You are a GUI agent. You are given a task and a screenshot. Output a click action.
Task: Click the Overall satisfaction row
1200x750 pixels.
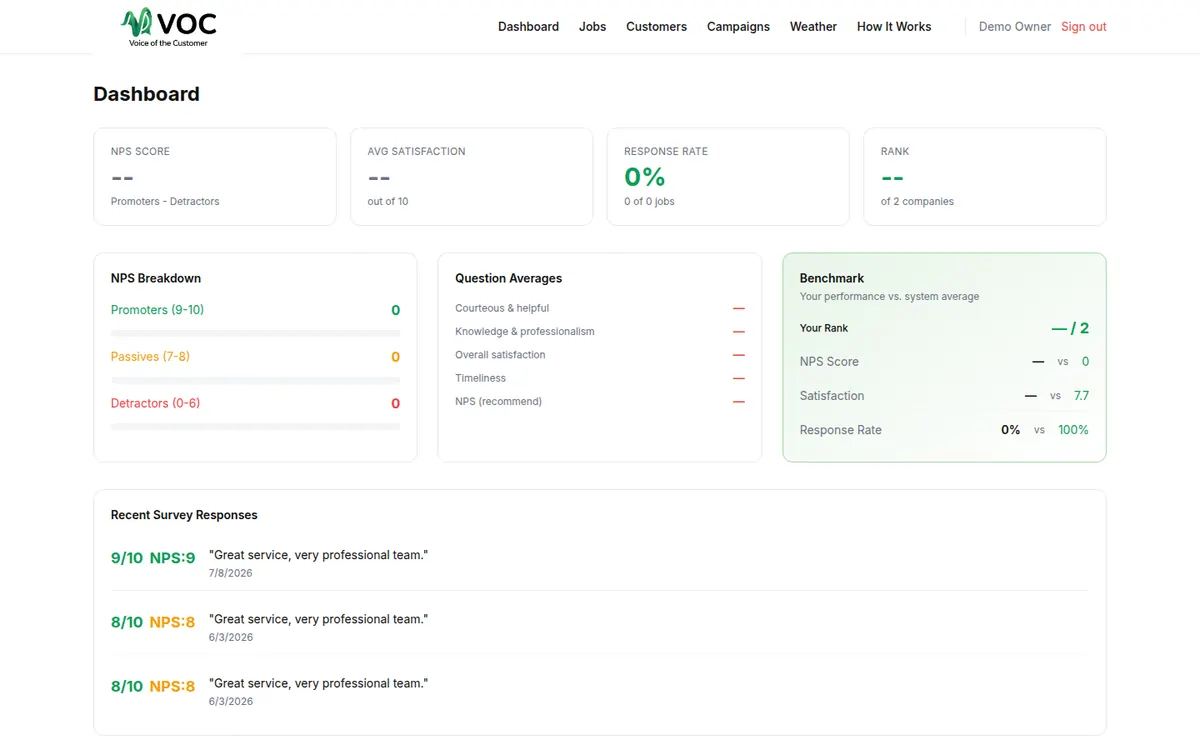pos(600,355)
